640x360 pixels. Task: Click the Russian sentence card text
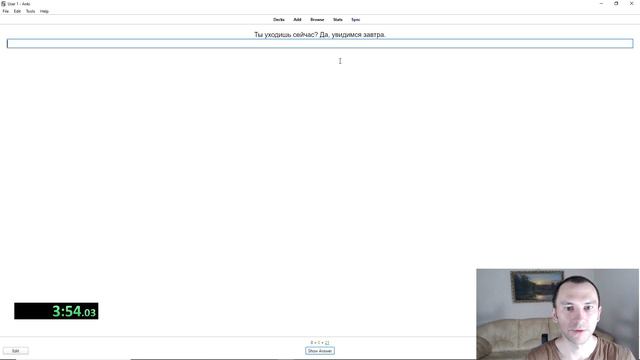[320, 35]
